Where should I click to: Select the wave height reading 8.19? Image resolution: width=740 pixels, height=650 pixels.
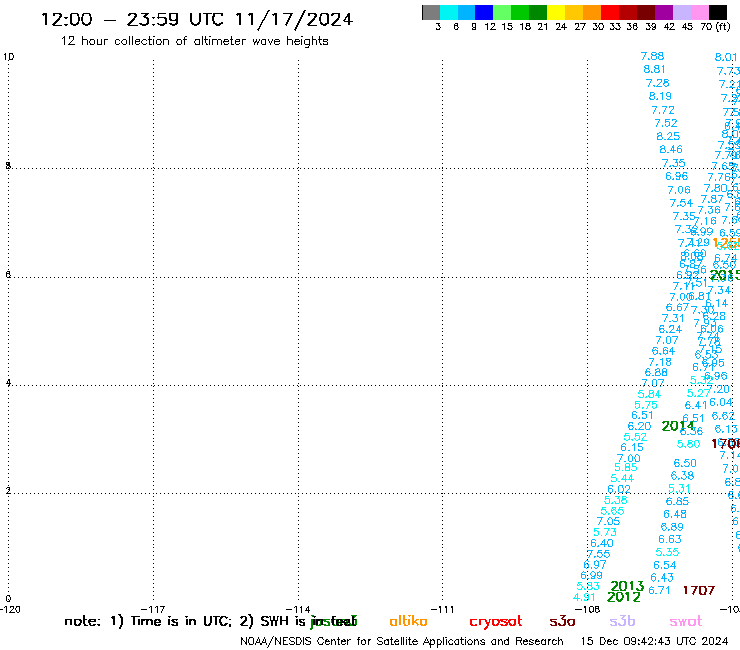(660, 96)
